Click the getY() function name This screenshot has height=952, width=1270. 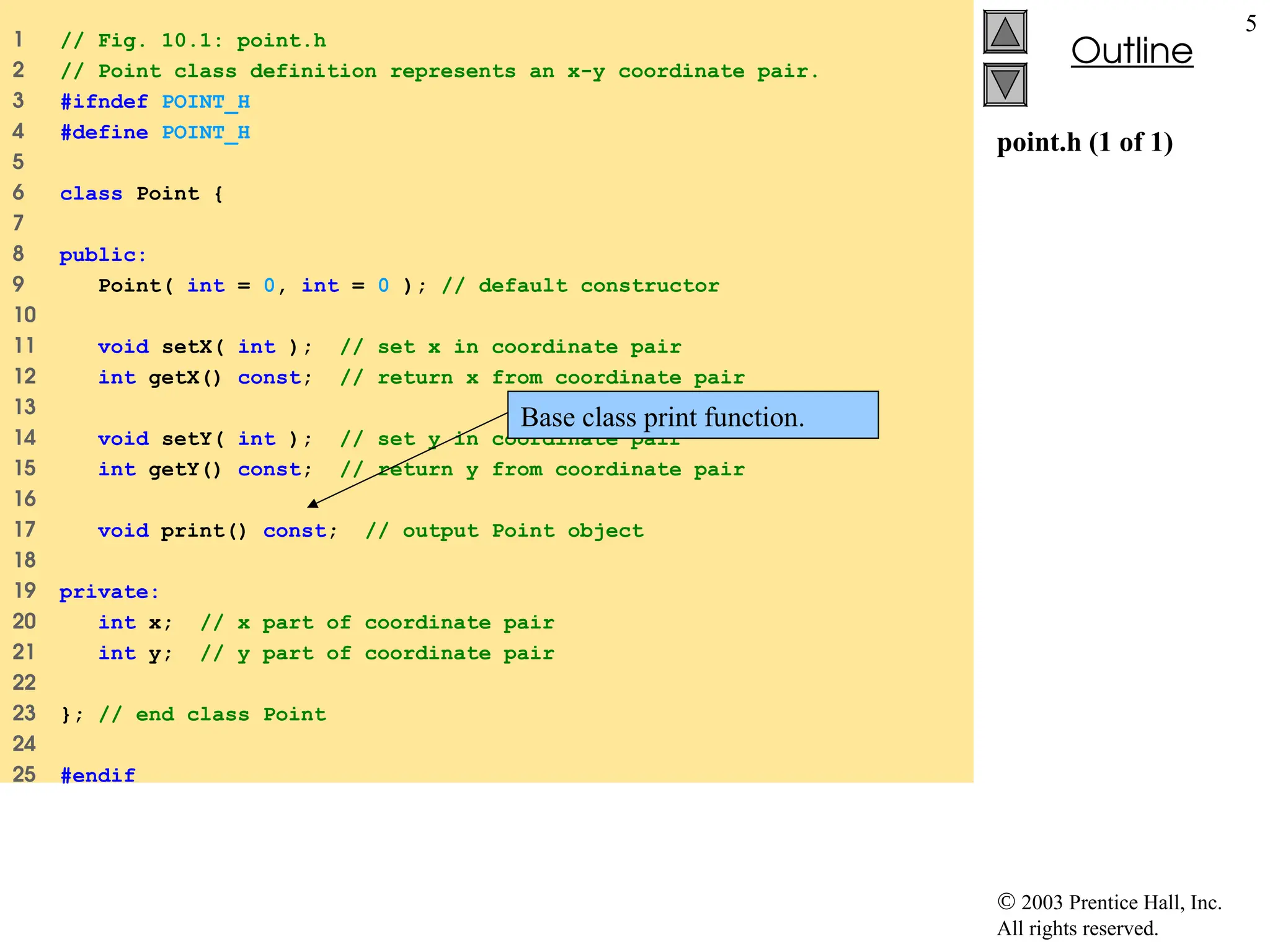[x=185, y=469]
